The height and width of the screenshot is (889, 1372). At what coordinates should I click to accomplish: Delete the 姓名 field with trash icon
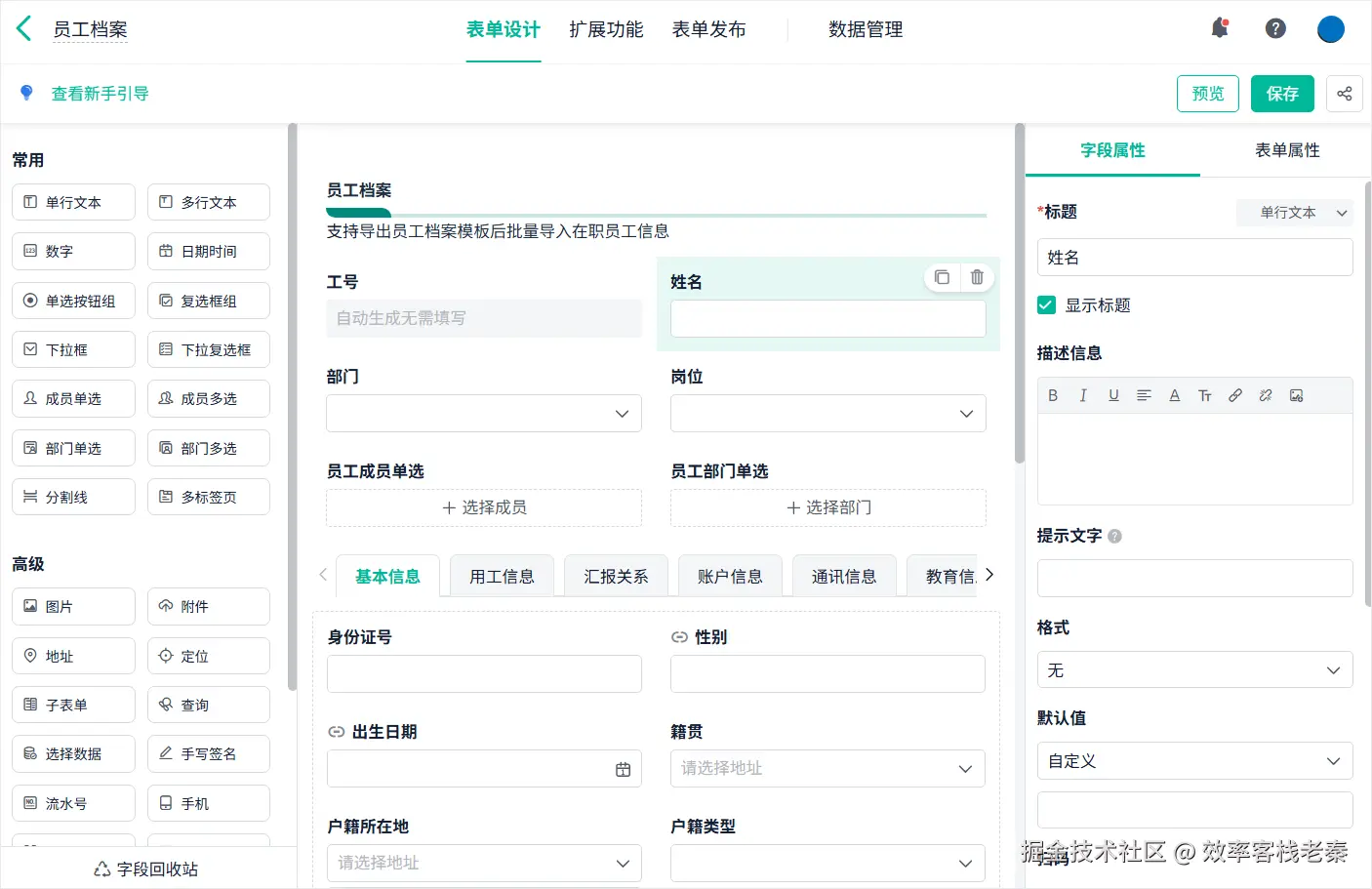[977, 277]
